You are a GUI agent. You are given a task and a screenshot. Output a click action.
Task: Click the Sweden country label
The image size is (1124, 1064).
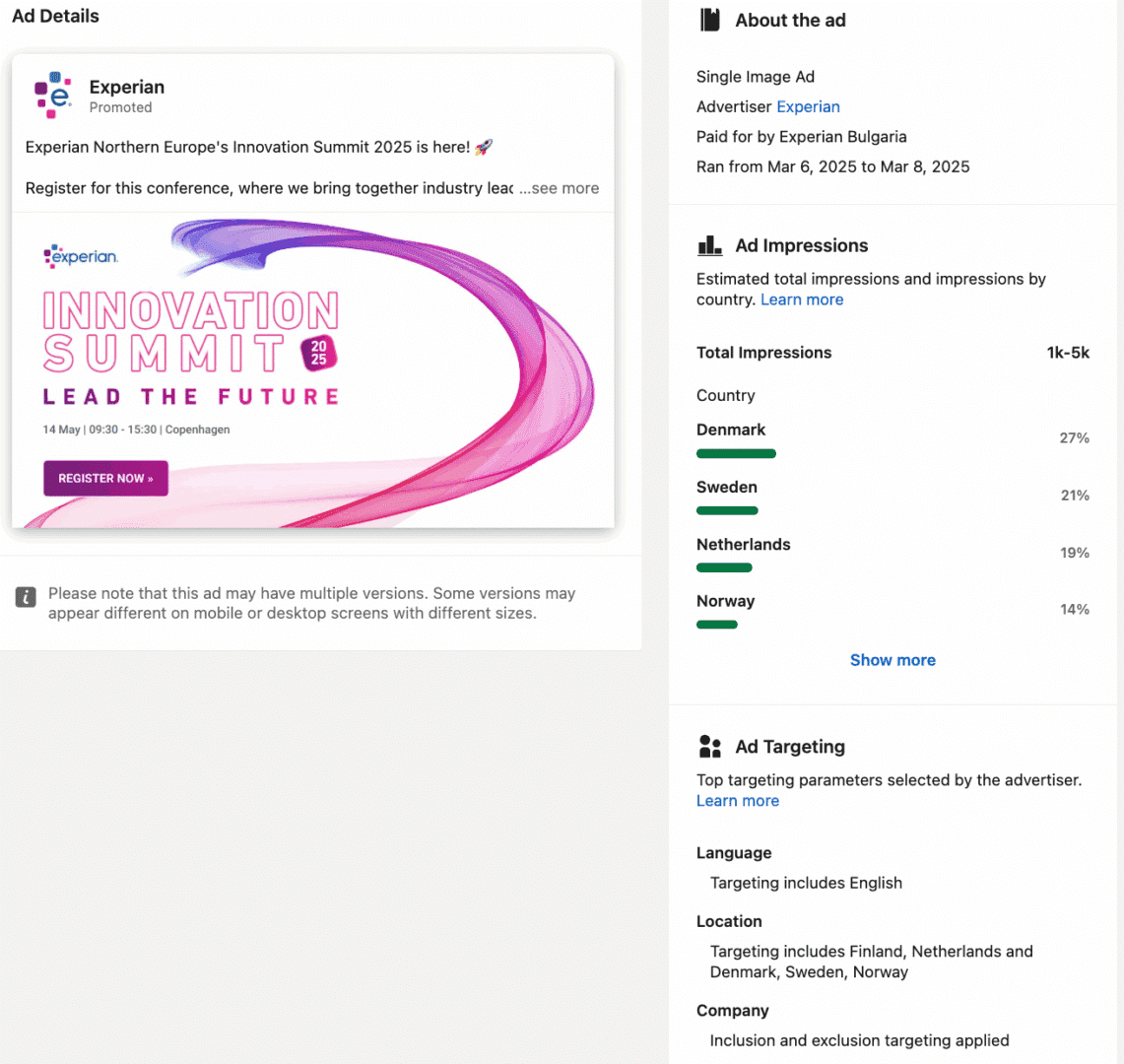tap(727, 487)
